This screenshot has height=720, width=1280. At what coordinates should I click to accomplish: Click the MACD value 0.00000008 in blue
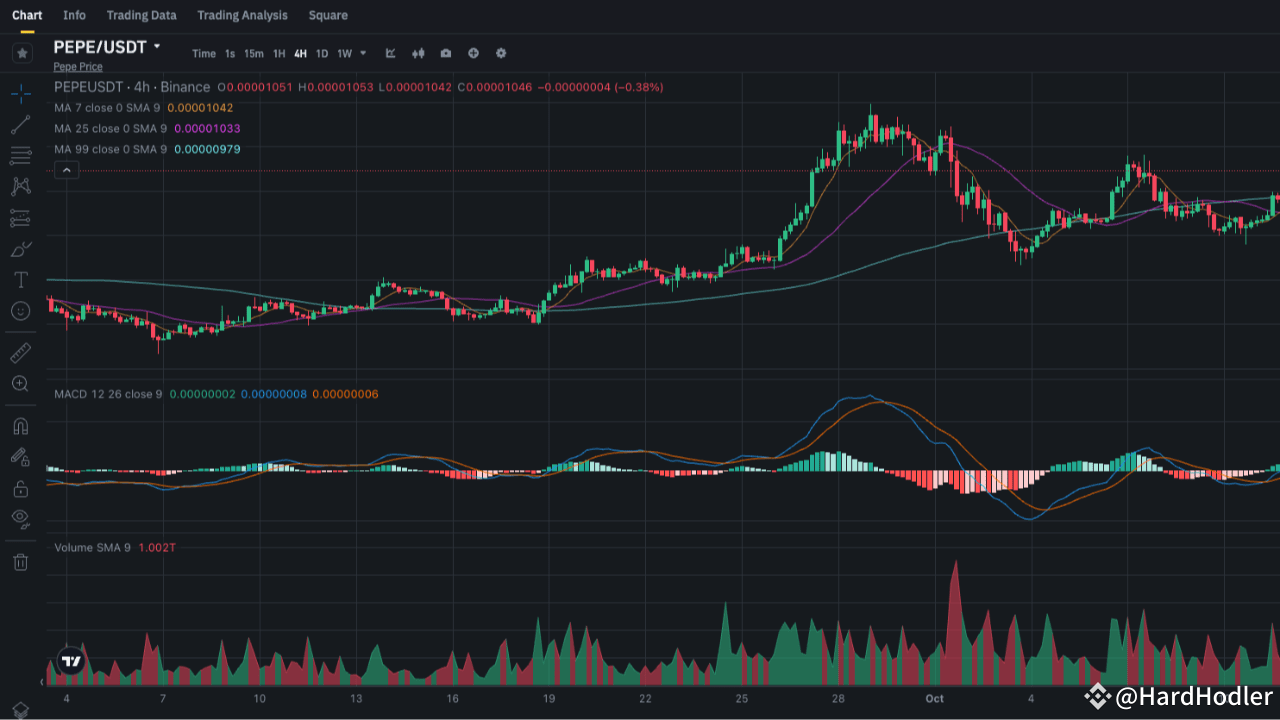[274, 394]
